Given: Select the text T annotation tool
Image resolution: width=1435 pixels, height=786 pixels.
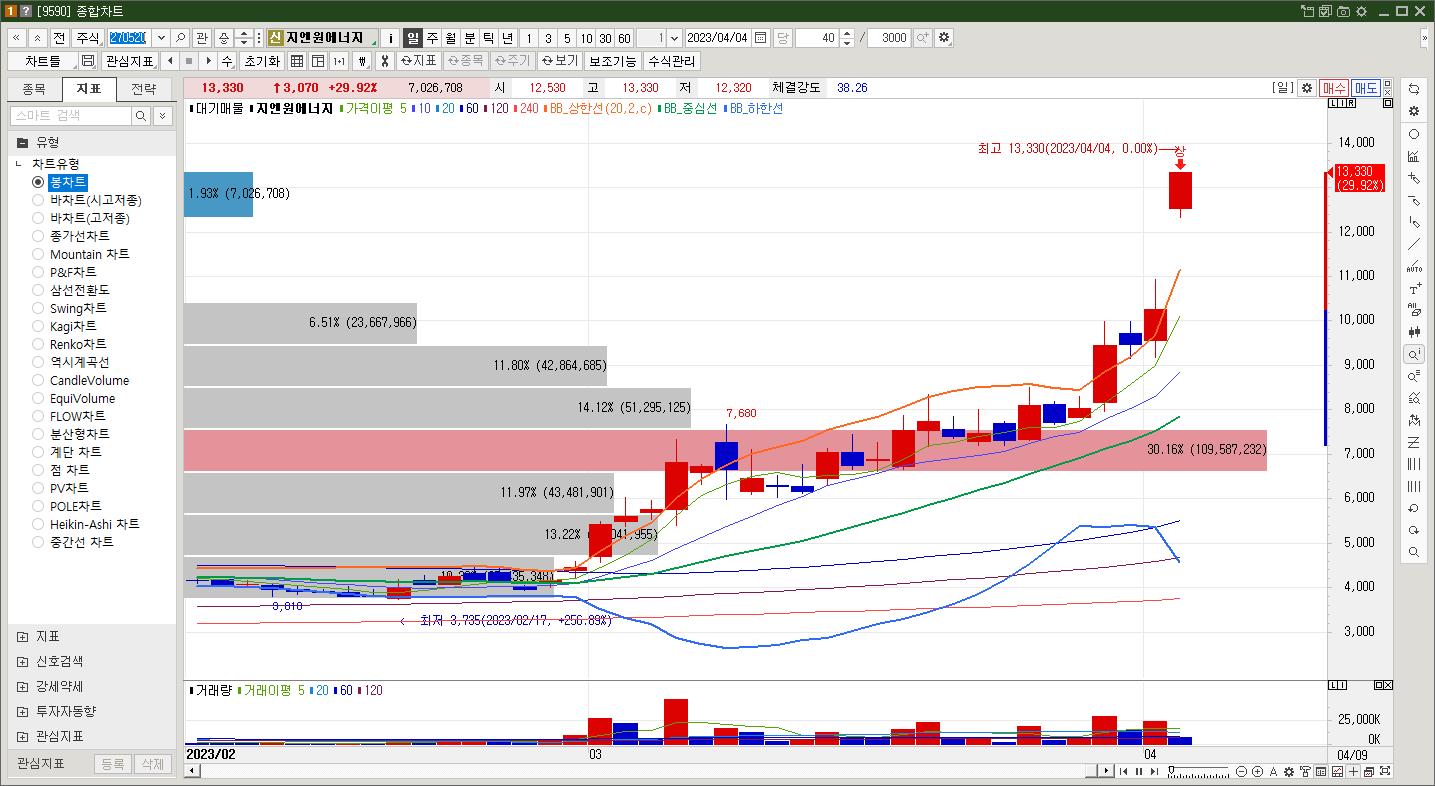Looking at the screenshot, I should tap(1414, 288).
